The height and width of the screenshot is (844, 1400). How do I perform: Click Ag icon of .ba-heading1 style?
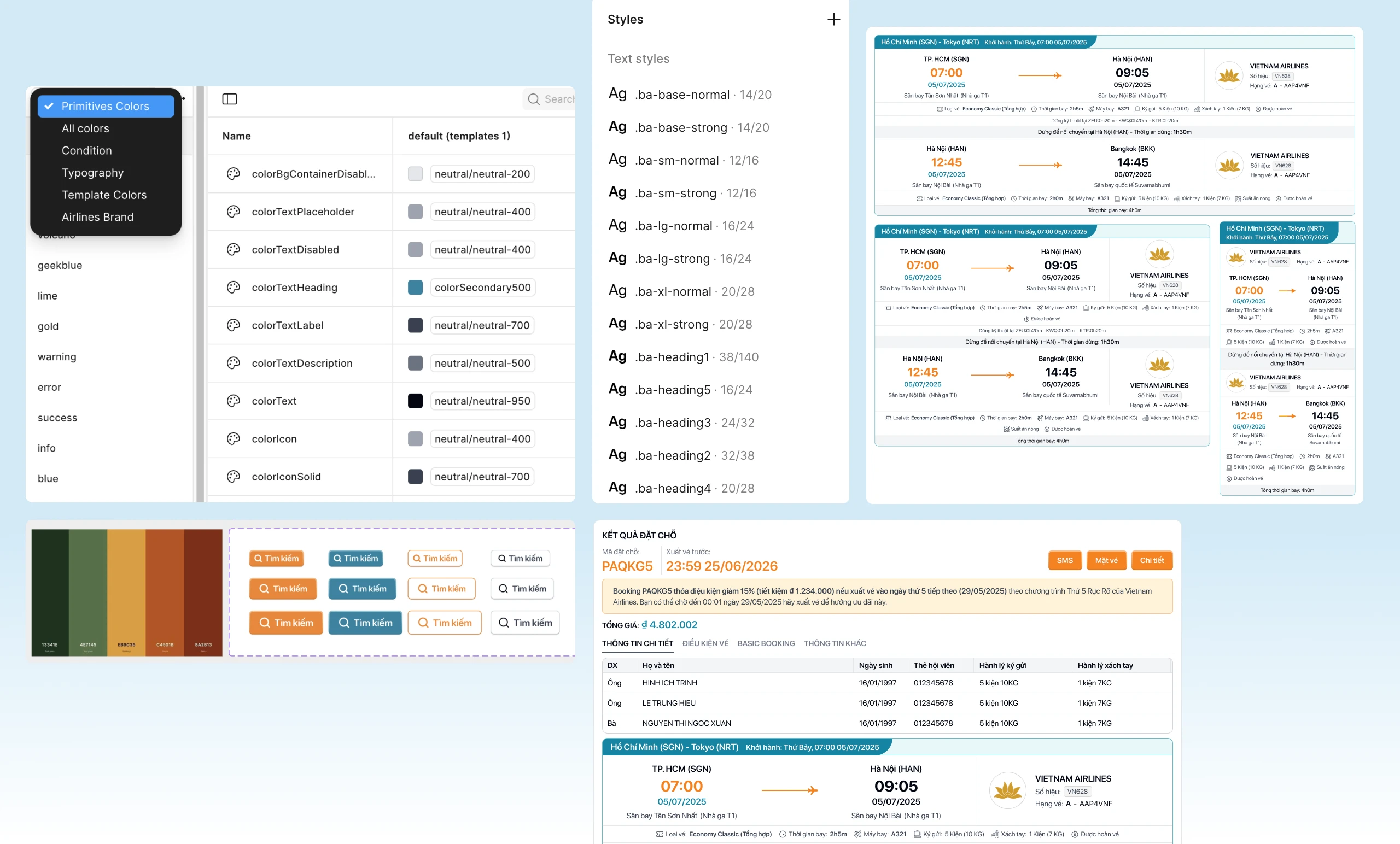point(617,357)
